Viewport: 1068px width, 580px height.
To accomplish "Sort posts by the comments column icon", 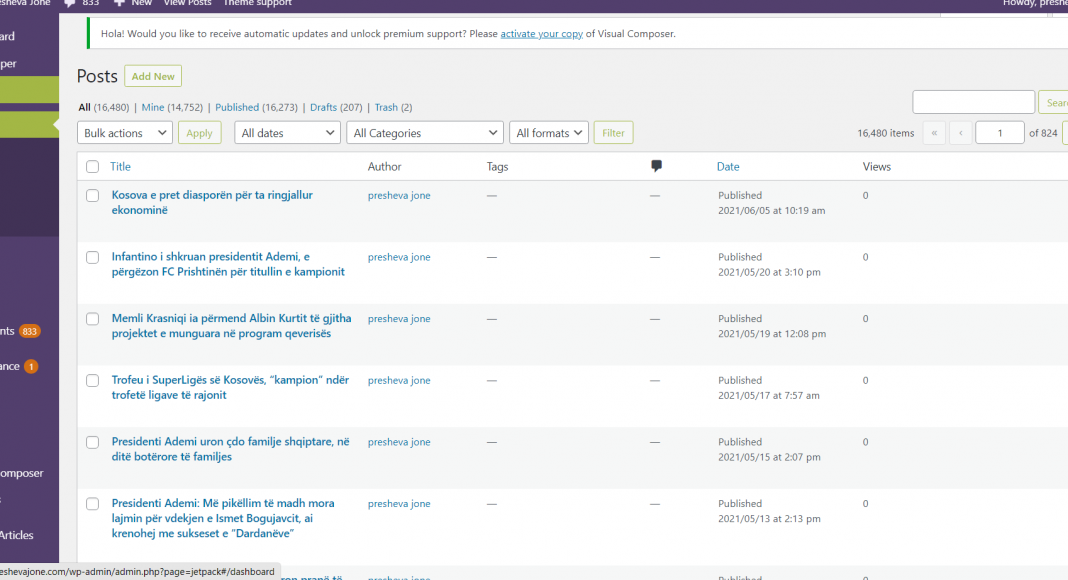I will [656, 166].
